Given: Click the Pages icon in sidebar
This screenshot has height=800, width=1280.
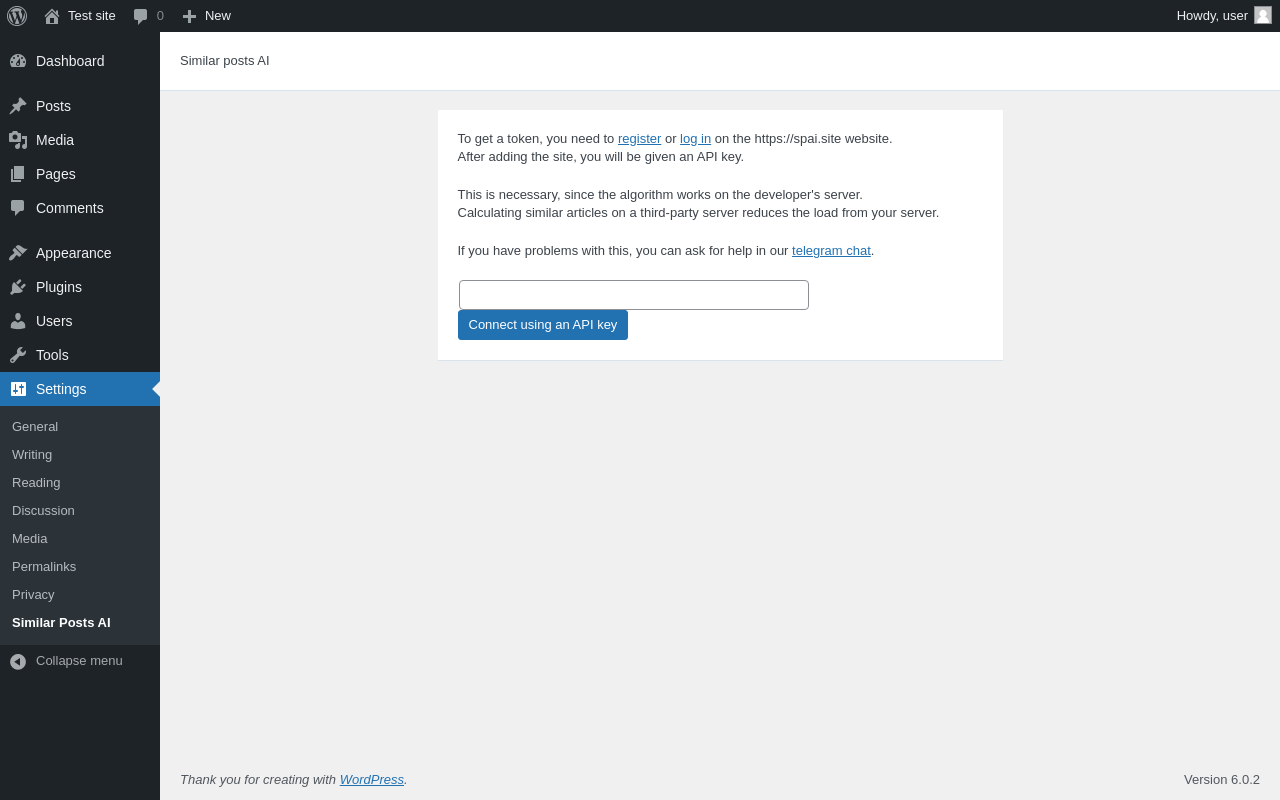Looking at the screenshot, I should point(18,174).
